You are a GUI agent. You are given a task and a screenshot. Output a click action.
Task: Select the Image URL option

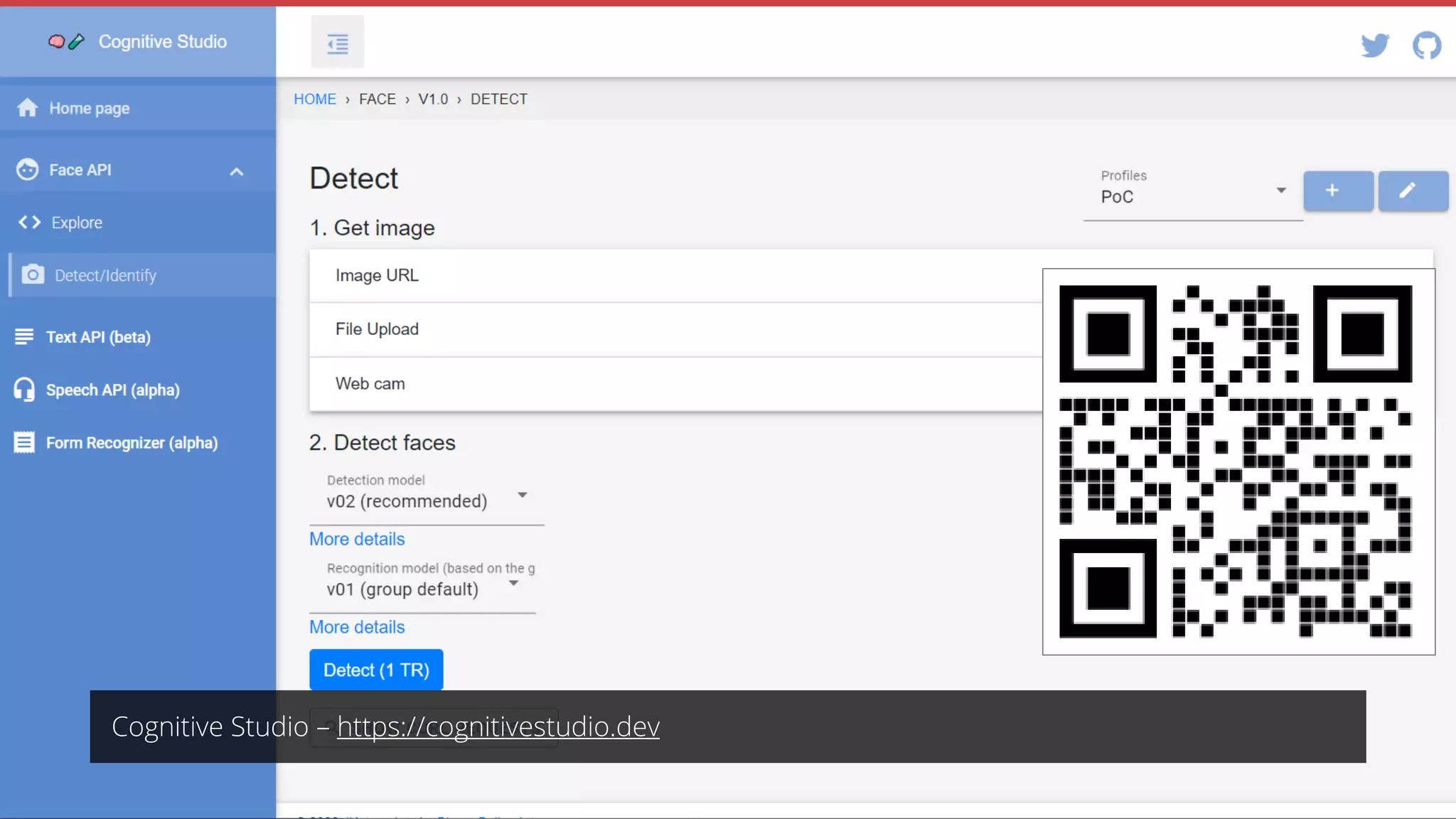[377, 275]
